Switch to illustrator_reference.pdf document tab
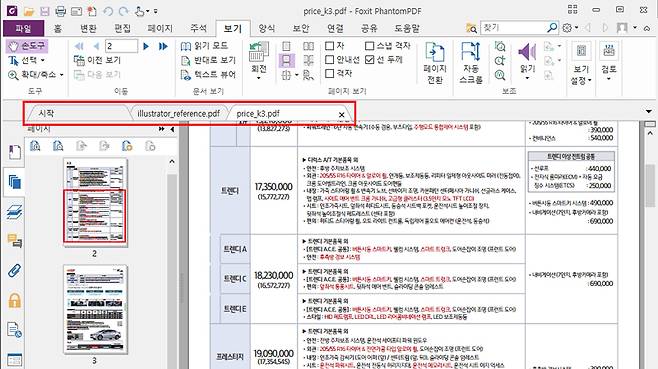 coord(178,113)
